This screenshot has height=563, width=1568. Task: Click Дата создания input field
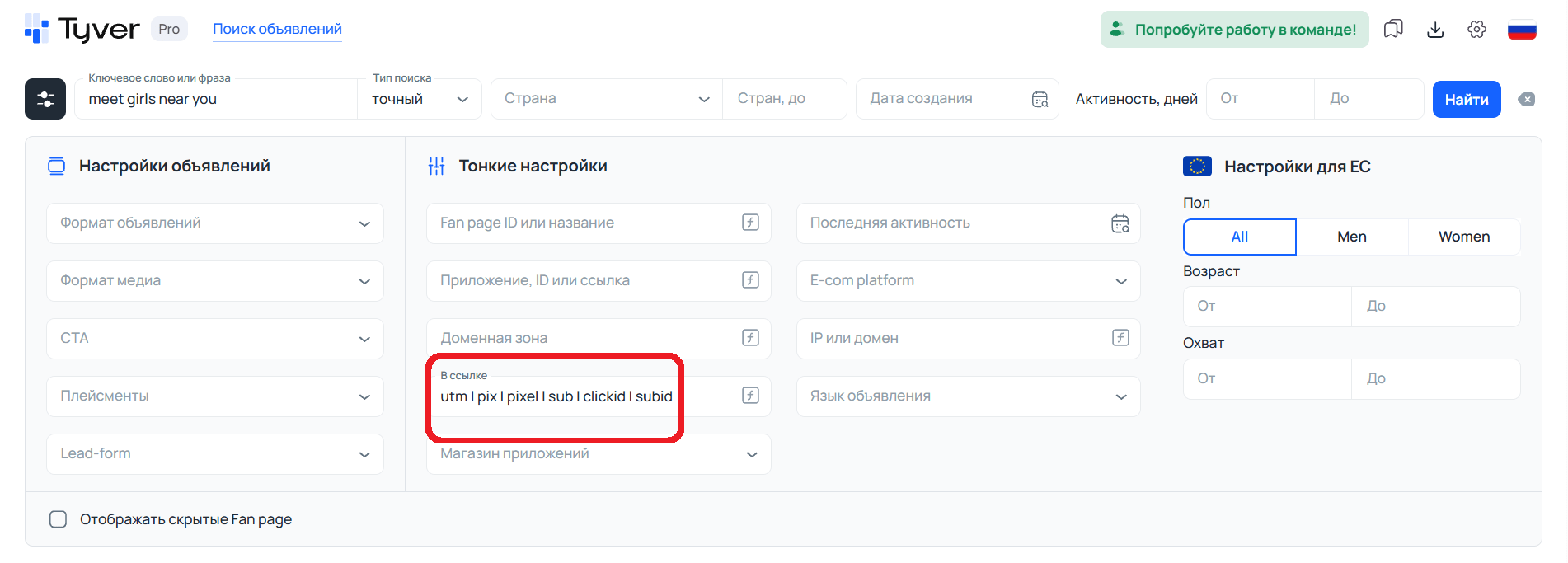click(x=957, y=99)
